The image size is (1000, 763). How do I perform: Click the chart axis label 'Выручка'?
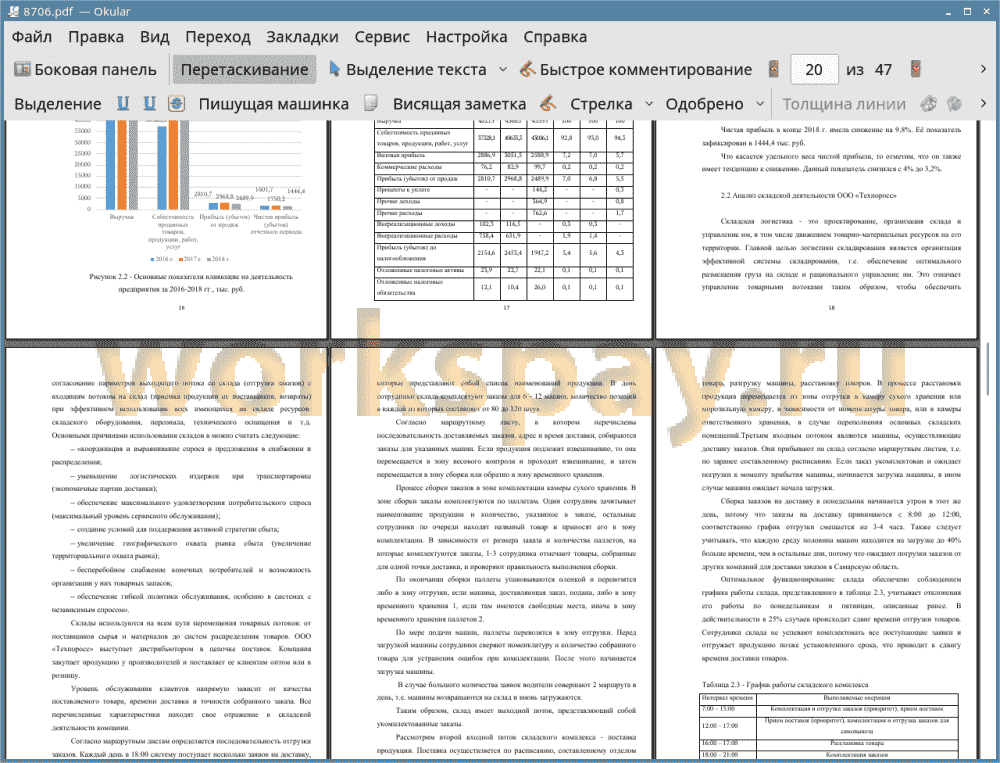point(121,217)
